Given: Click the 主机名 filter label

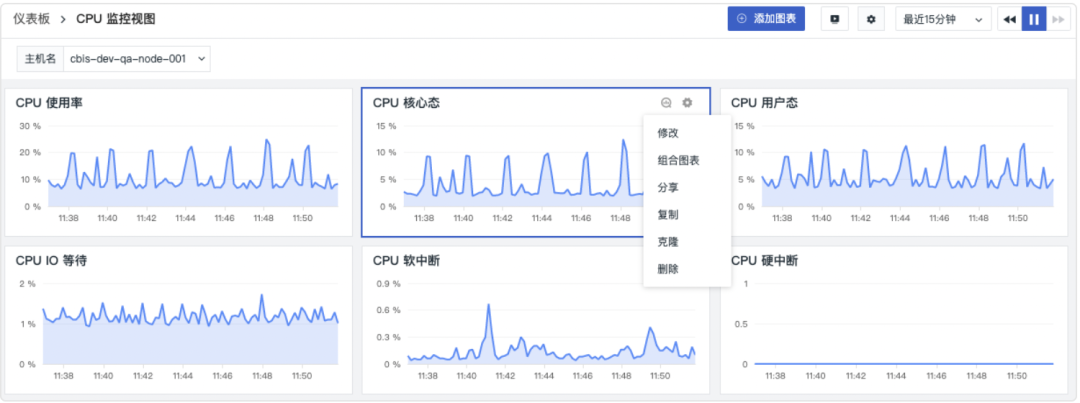Looking at the screenshot, I should point(40,59).
